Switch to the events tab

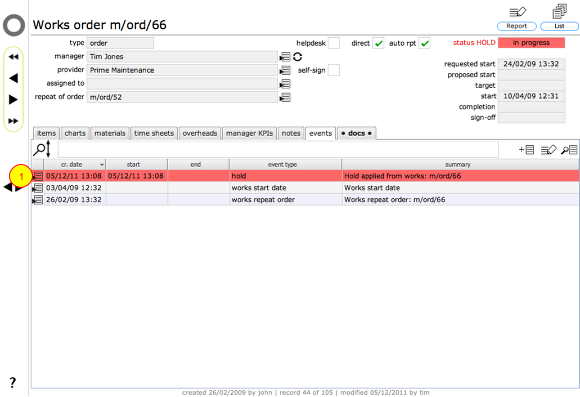[x=320, y=133]
